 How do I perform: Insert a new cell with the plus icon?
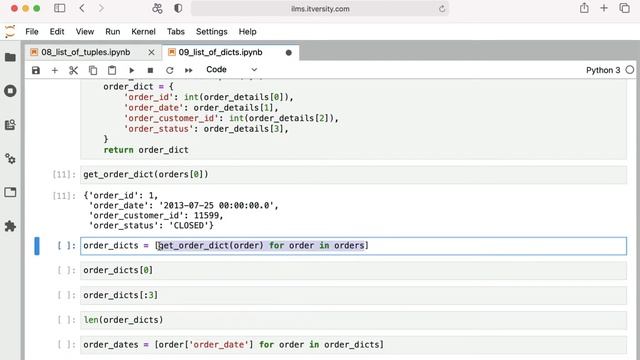point(55,70)
